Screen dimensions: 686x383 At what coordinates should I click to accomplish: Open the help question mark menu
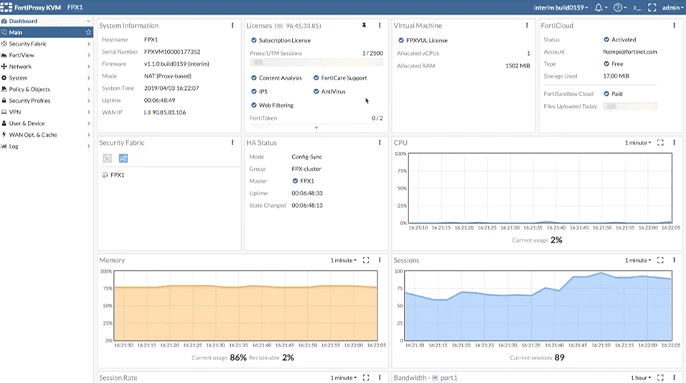[618, 7]
